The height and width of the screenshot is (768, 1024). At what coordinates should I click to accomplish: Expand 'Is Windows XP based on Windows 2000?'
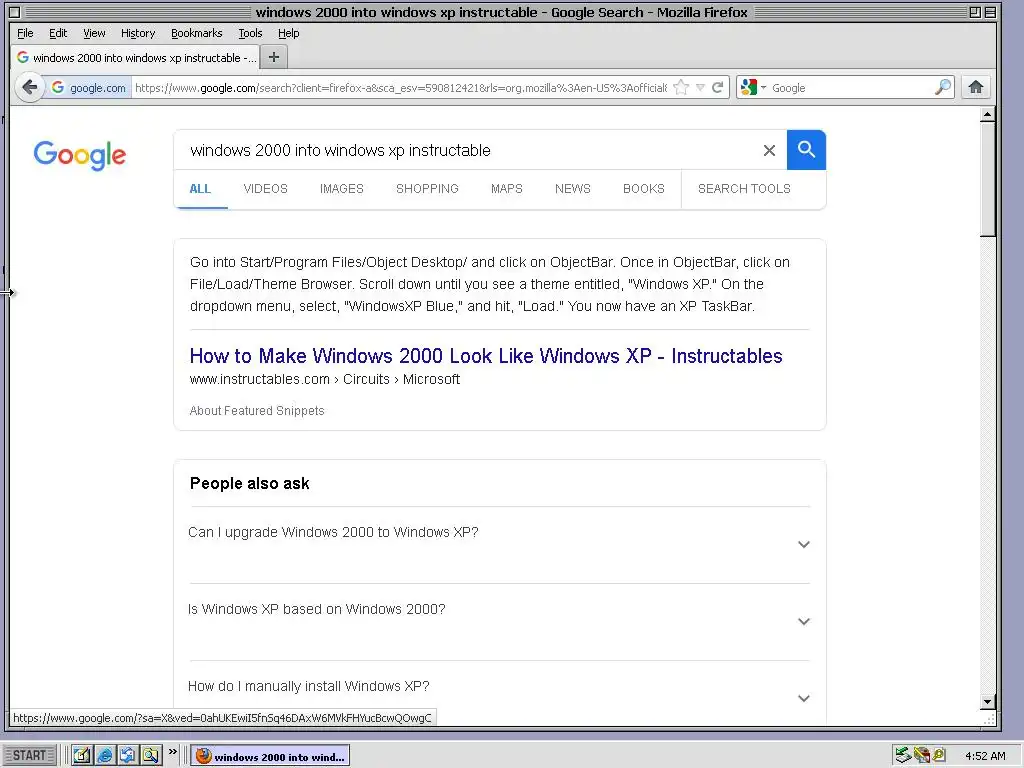(x=500, y=621)
